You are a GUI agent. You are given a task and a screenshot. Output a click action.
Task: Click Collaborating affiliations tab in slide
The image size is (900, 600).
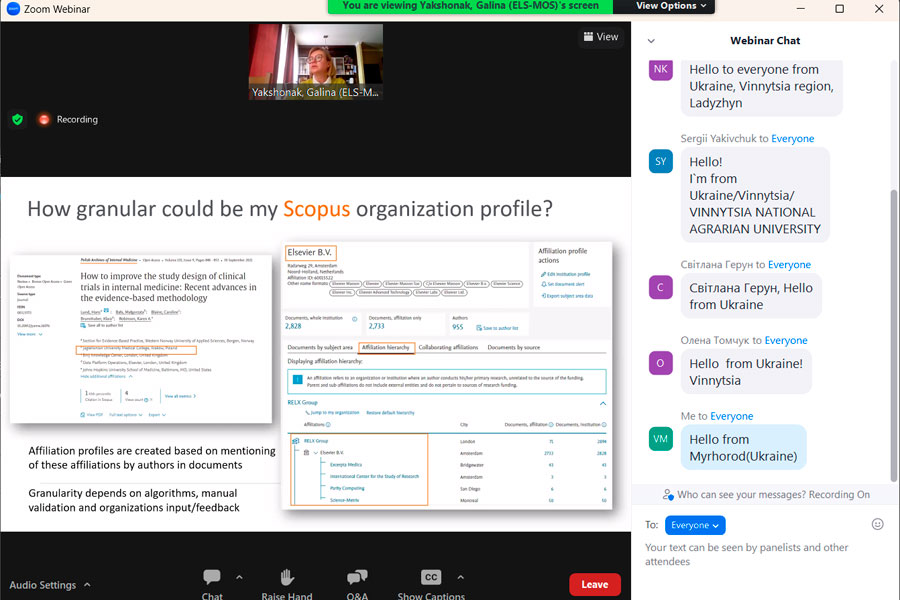click(448, 347)
